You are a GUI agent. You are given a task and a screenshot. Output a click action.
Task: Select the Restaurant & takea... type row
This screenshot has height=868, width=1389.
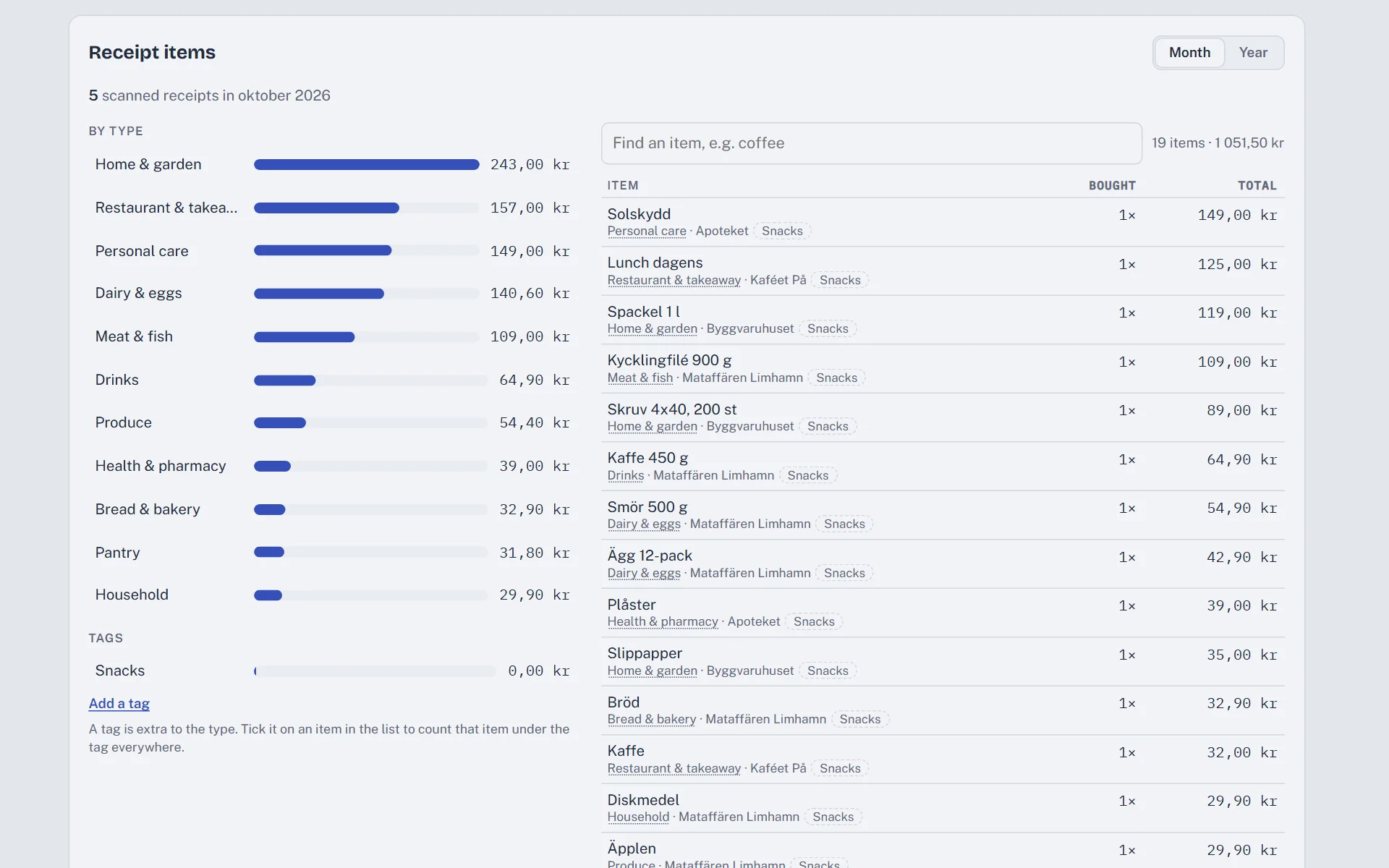pos(332,208)
